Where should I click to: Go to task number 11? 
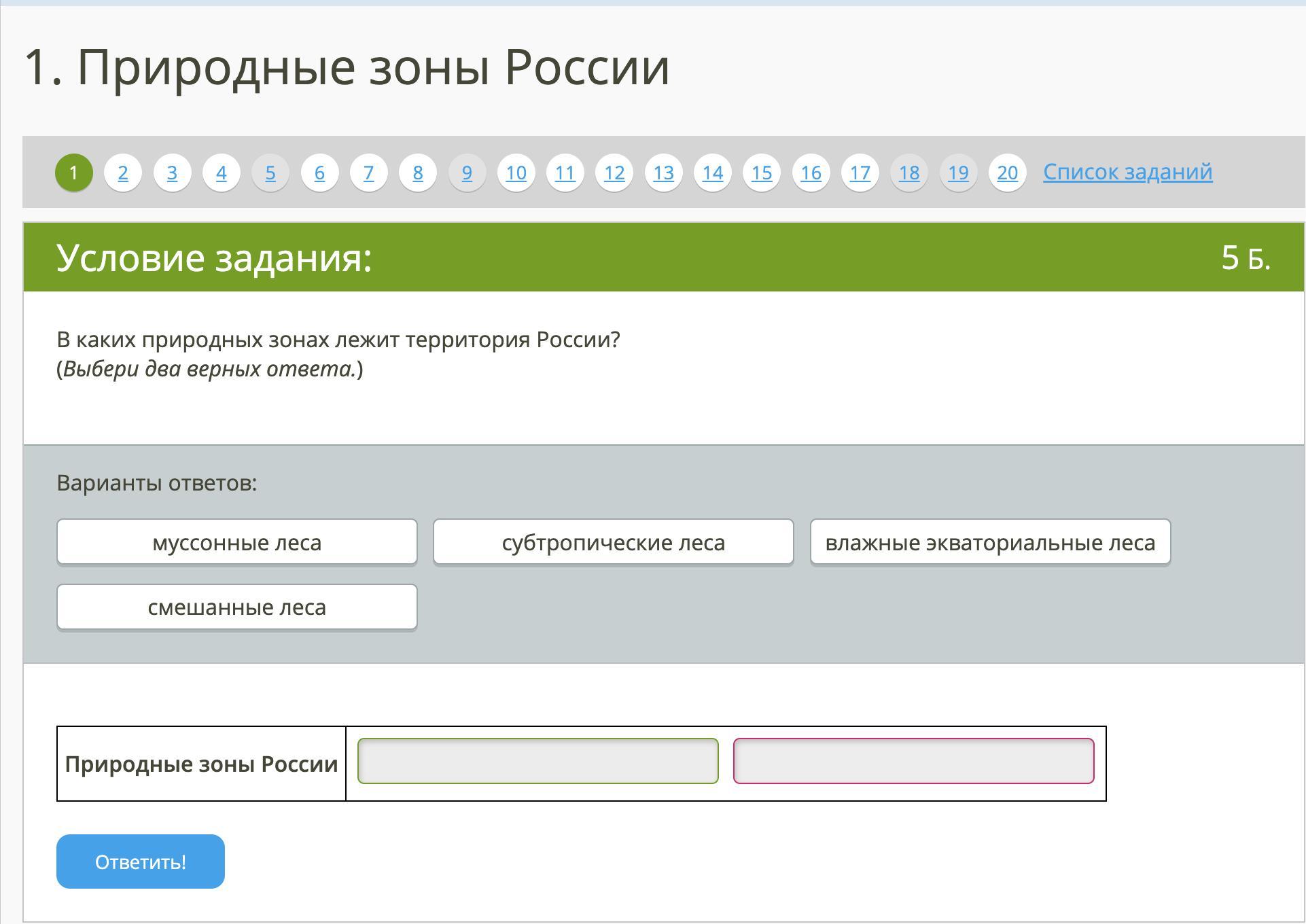[565, 173]
